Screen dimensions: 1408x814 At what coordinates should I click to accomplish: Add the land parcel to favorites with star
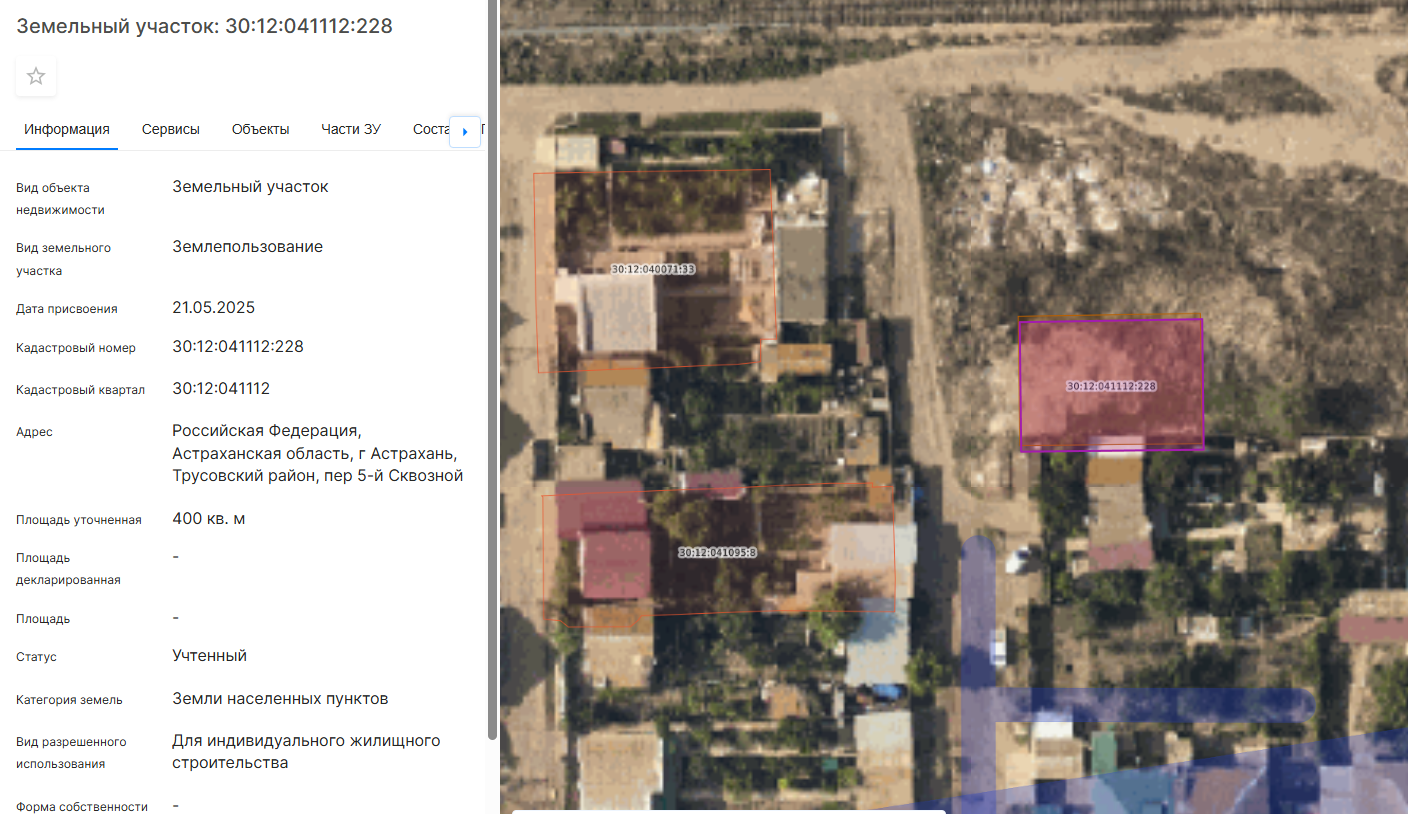pos(36,77)
